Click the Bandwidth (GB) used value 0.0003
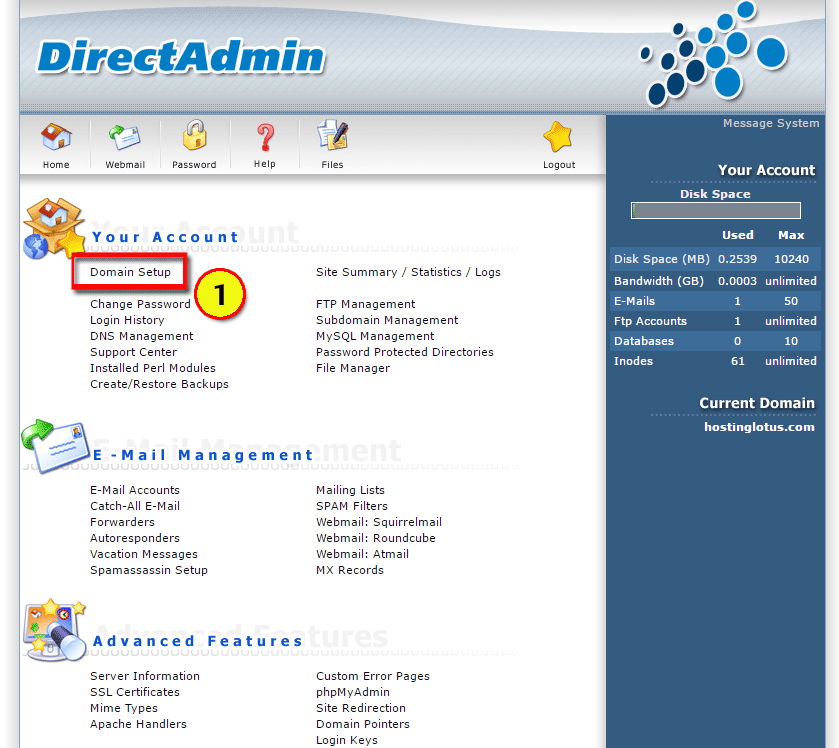The height and width of the screenshot is (748, 839). click(737, 281)
